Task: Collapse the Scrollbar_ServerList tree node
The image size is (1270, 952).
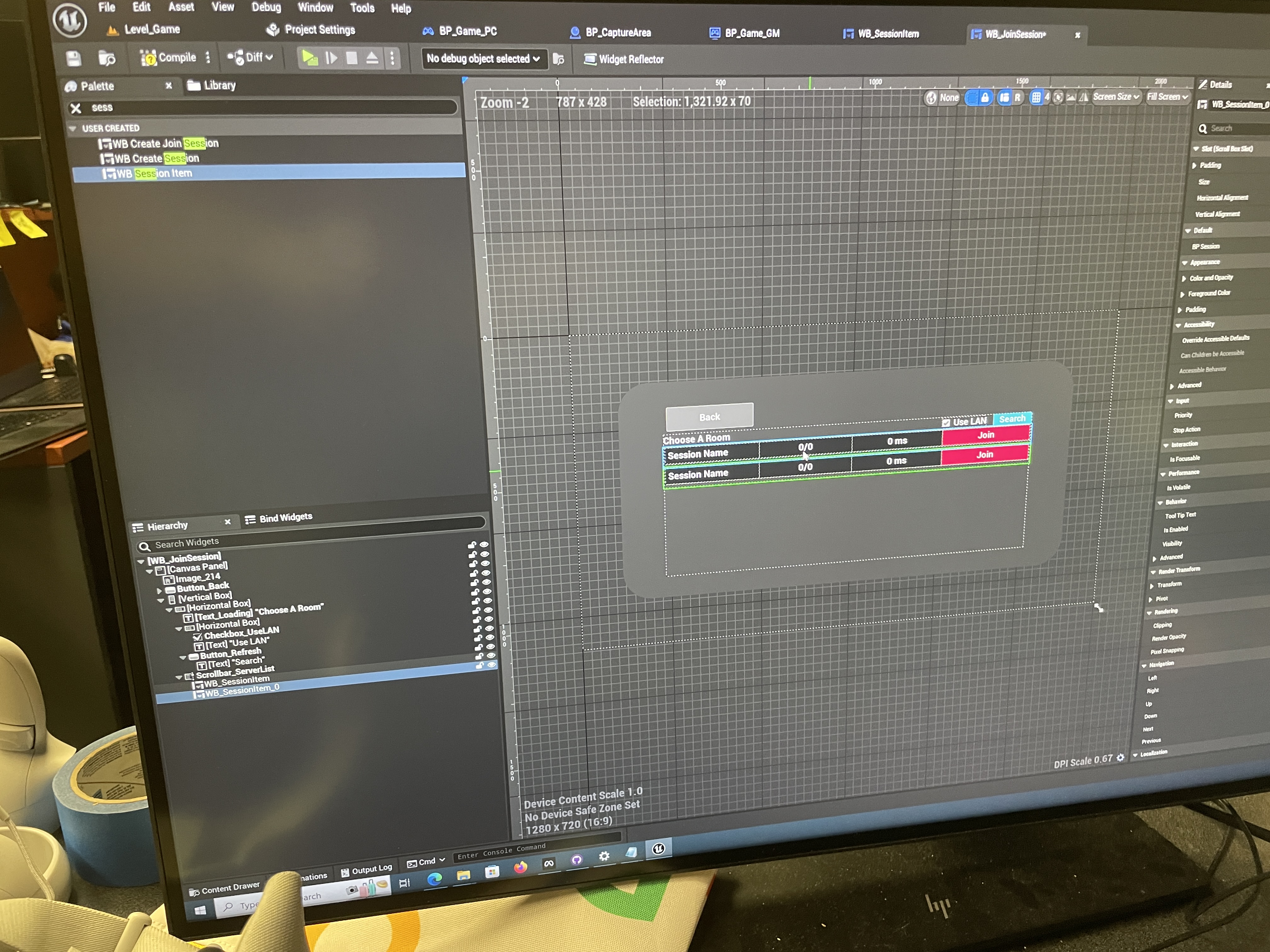Action: point(179,677)
